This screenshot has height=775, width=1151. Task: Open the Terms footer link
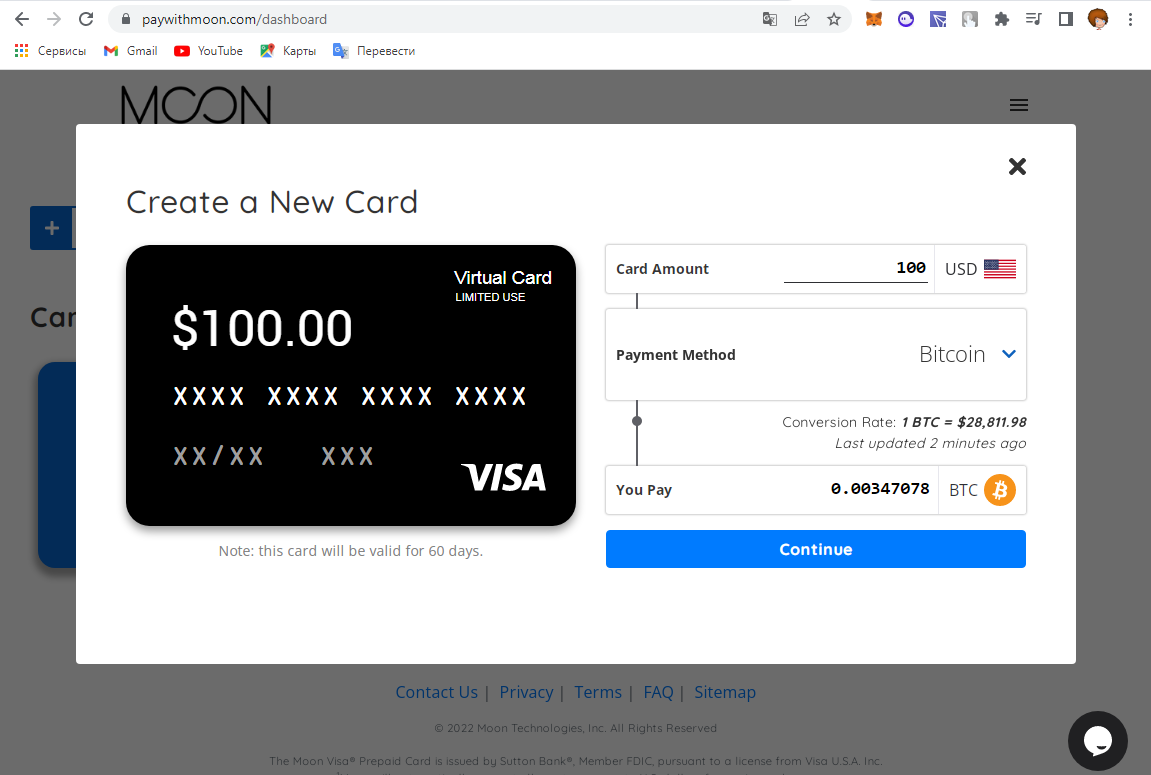click(598, 692)
